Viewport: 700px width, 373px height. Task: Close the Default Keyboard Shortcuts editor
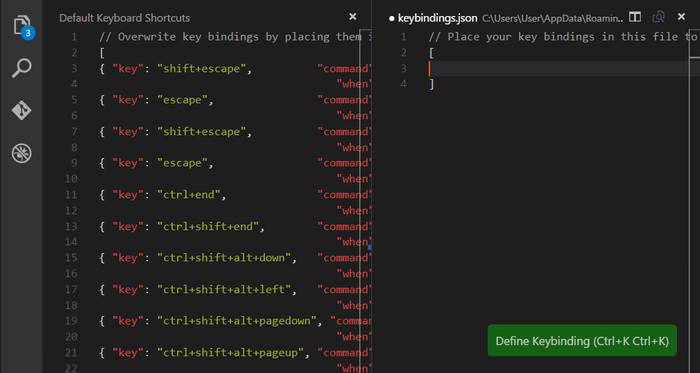(353, 17)
